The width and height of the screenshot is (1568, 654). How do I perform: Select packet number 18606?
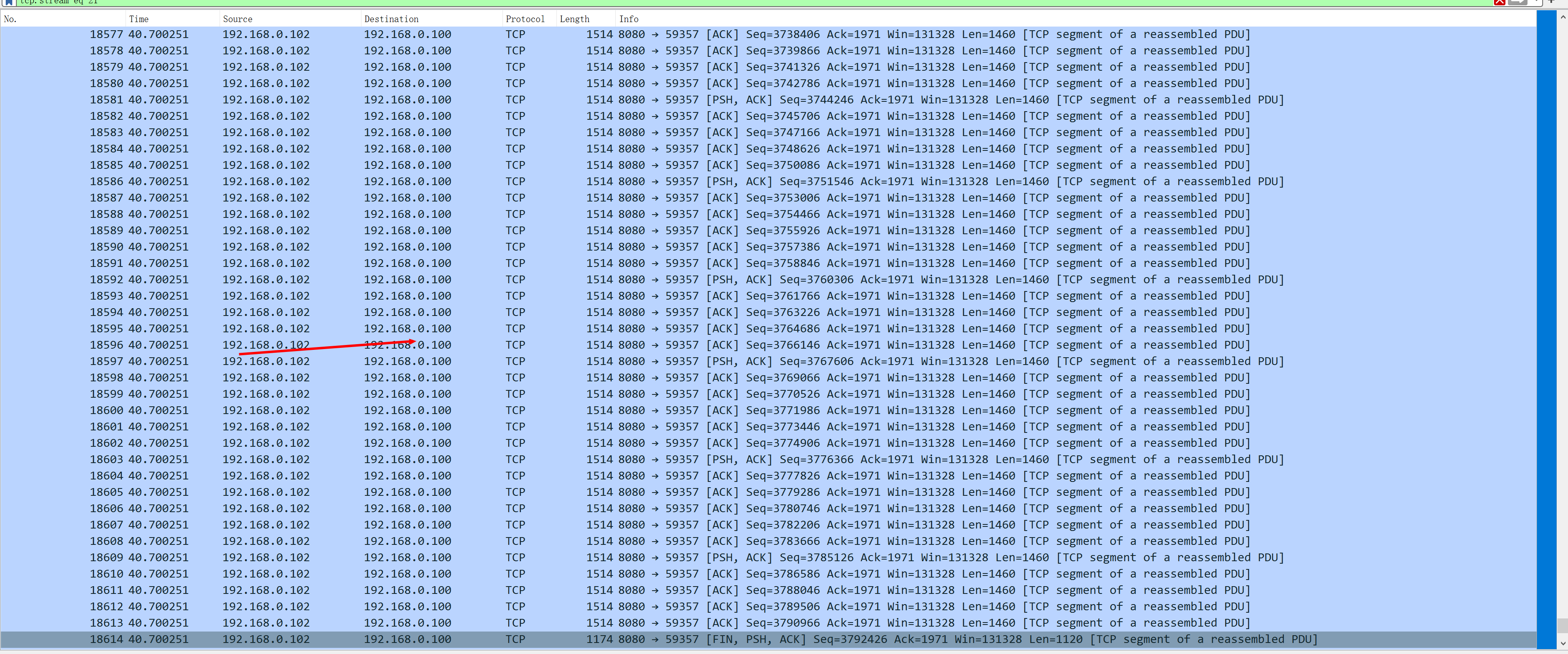pos(768,508)
